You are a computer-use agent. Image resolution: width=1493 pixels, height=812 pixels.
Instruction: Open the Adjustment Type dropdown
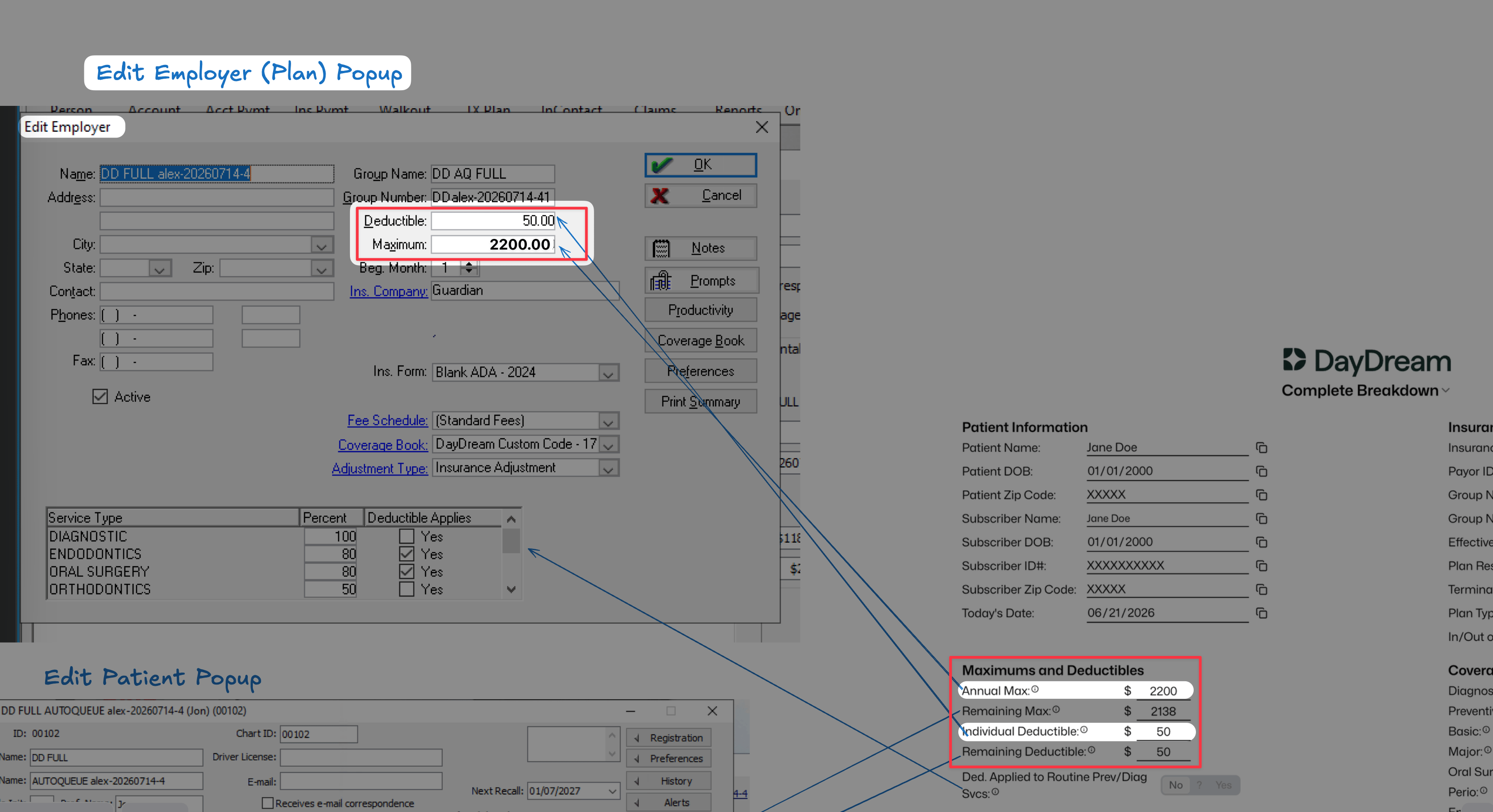tap(608, 468)
